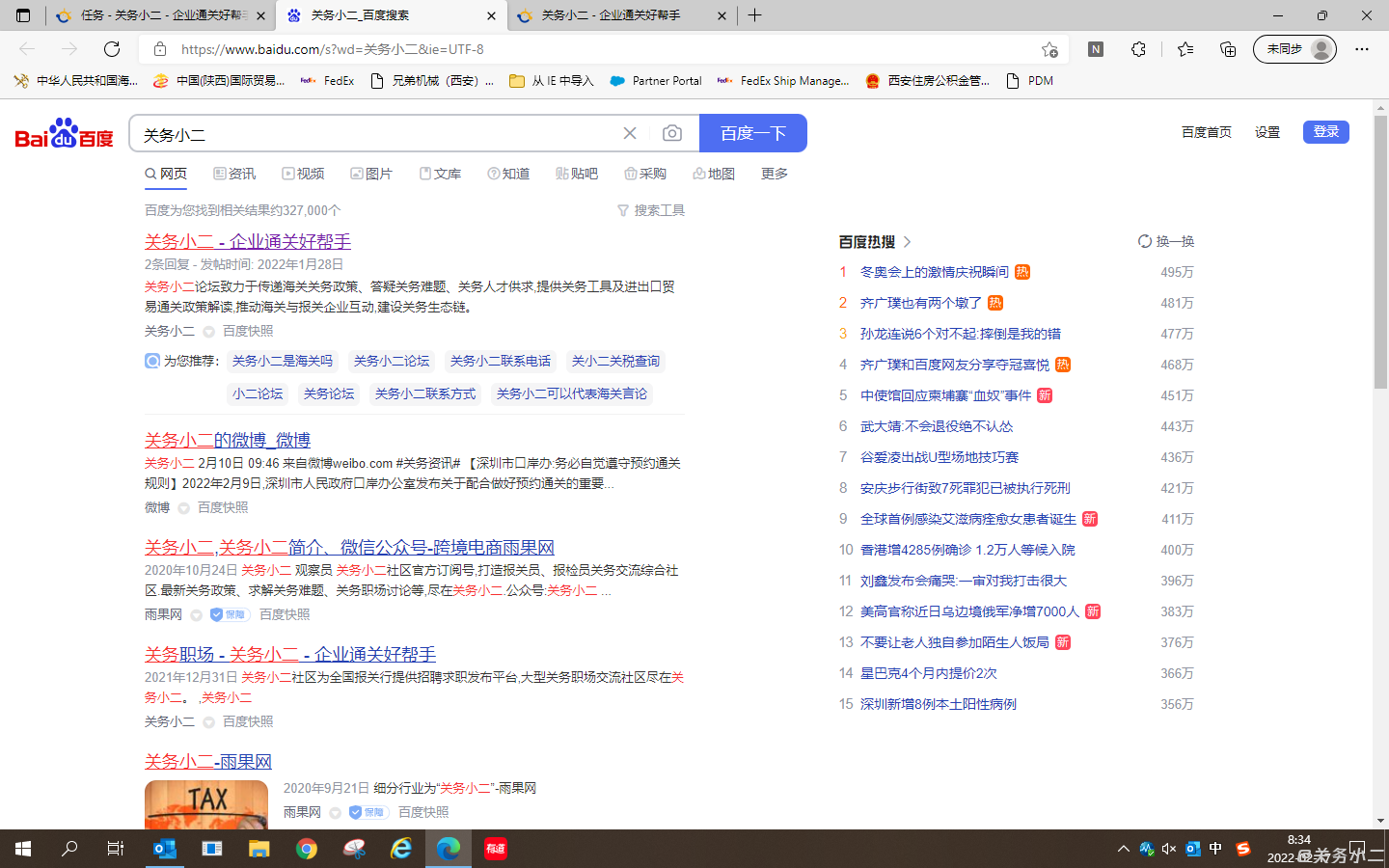
Task: Select 知道 search category
Action: [x=508, y=174]
